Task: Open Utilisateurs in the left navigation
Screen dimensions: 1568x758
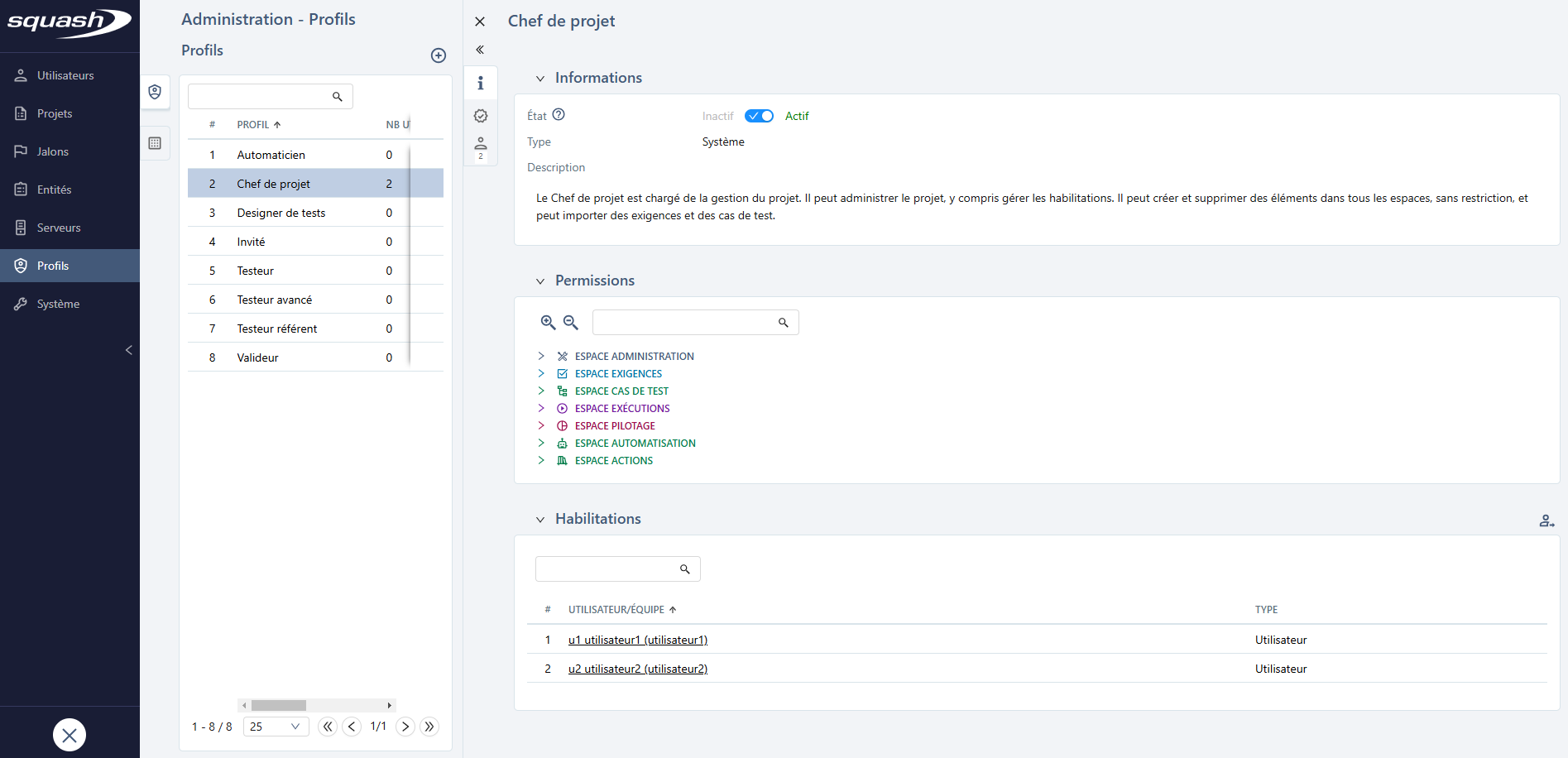Action: (65, 75)
